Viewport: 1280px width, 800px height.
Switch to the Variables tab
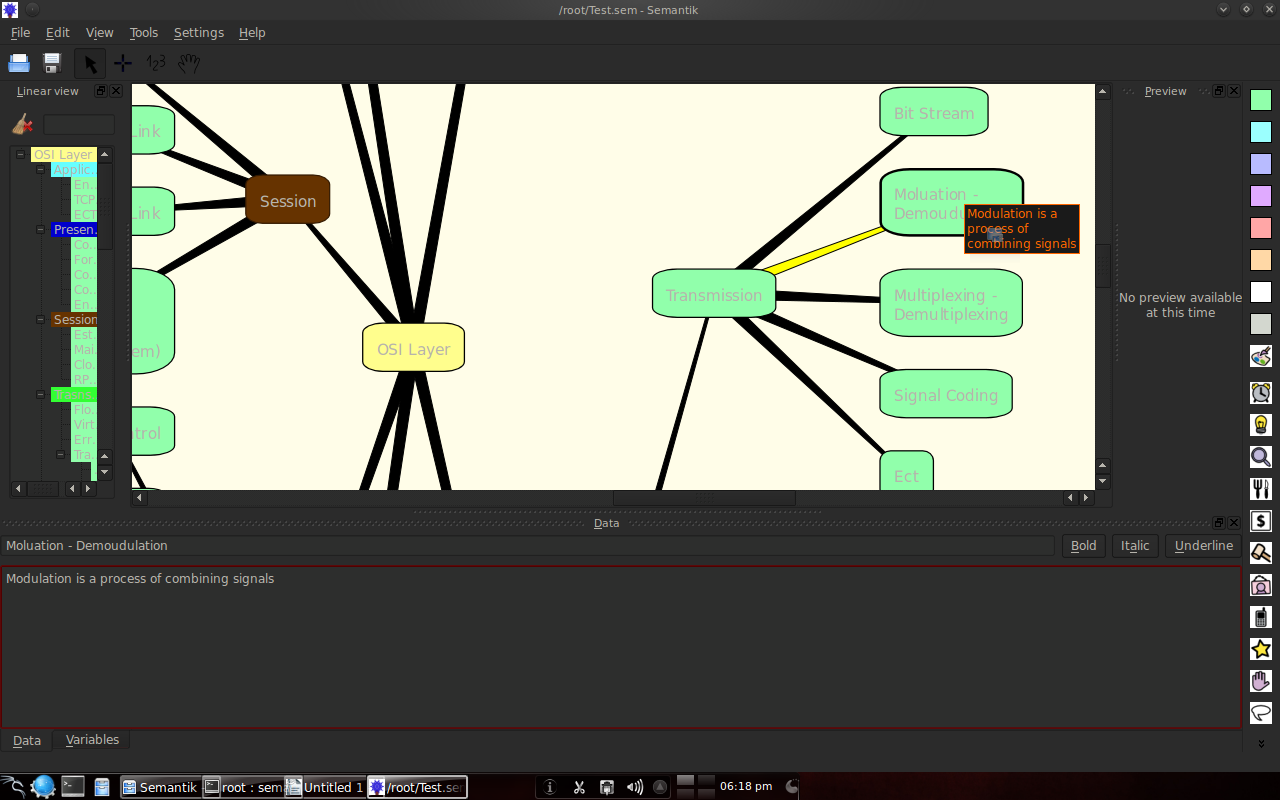pyautogui.click(x=92, y=740)
